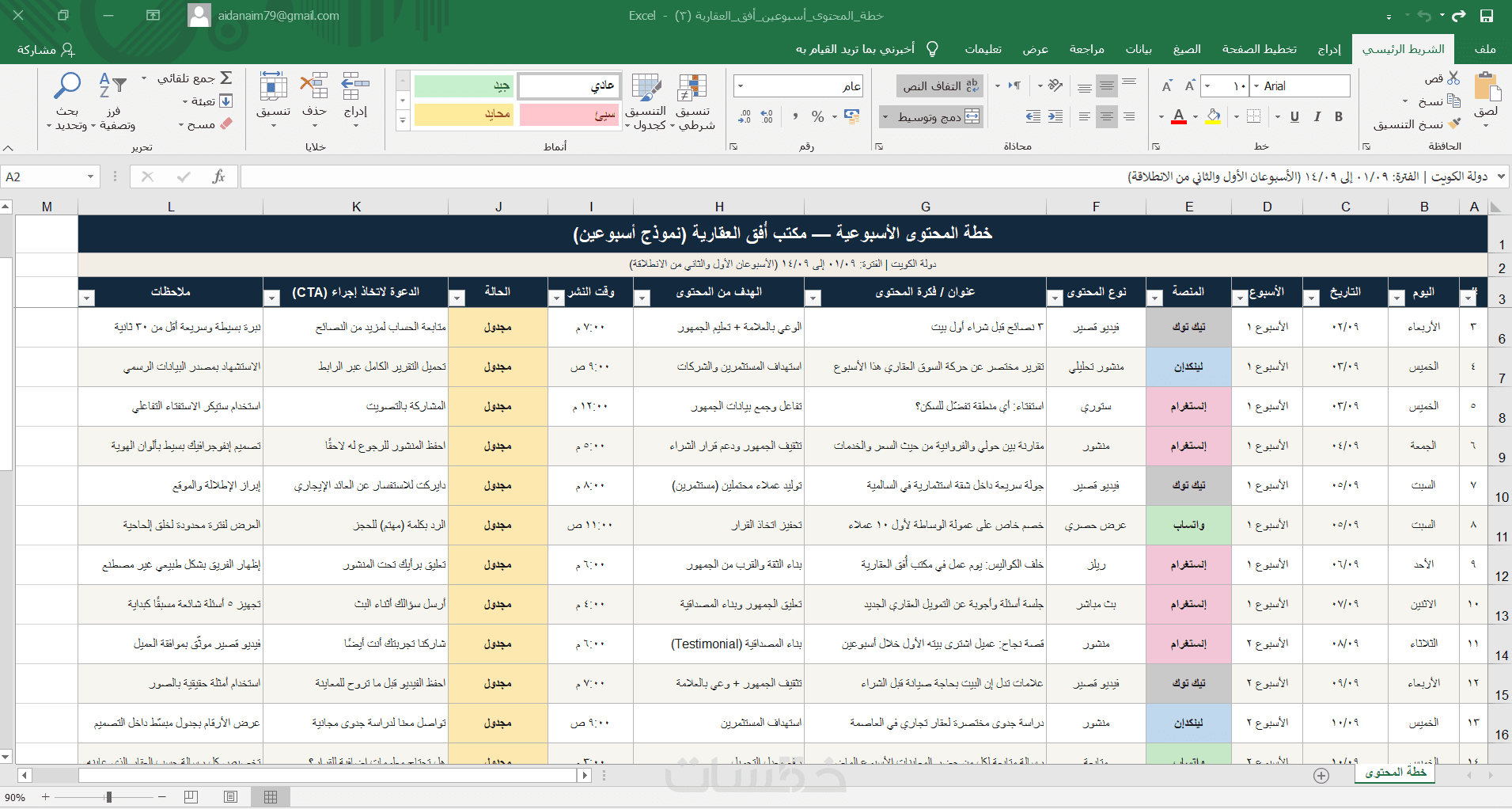
Task: Click the Name Box showing A2
Action: (x=51, y=177)
